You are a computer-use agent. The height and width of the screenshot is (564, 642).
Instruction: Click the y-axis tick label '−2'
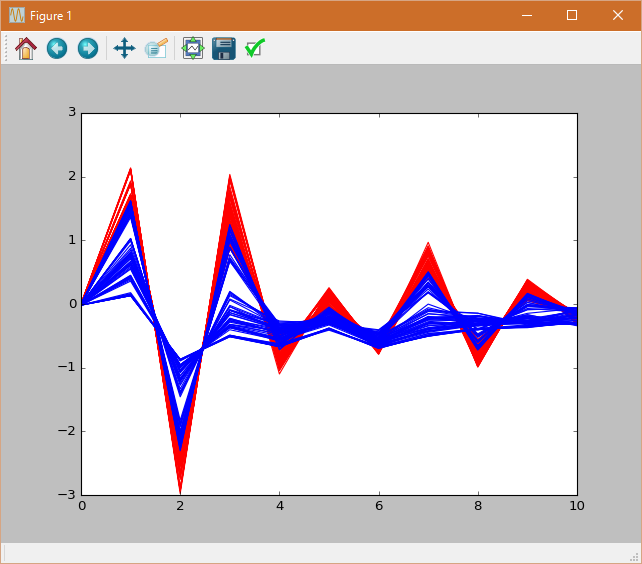[67, 431]
